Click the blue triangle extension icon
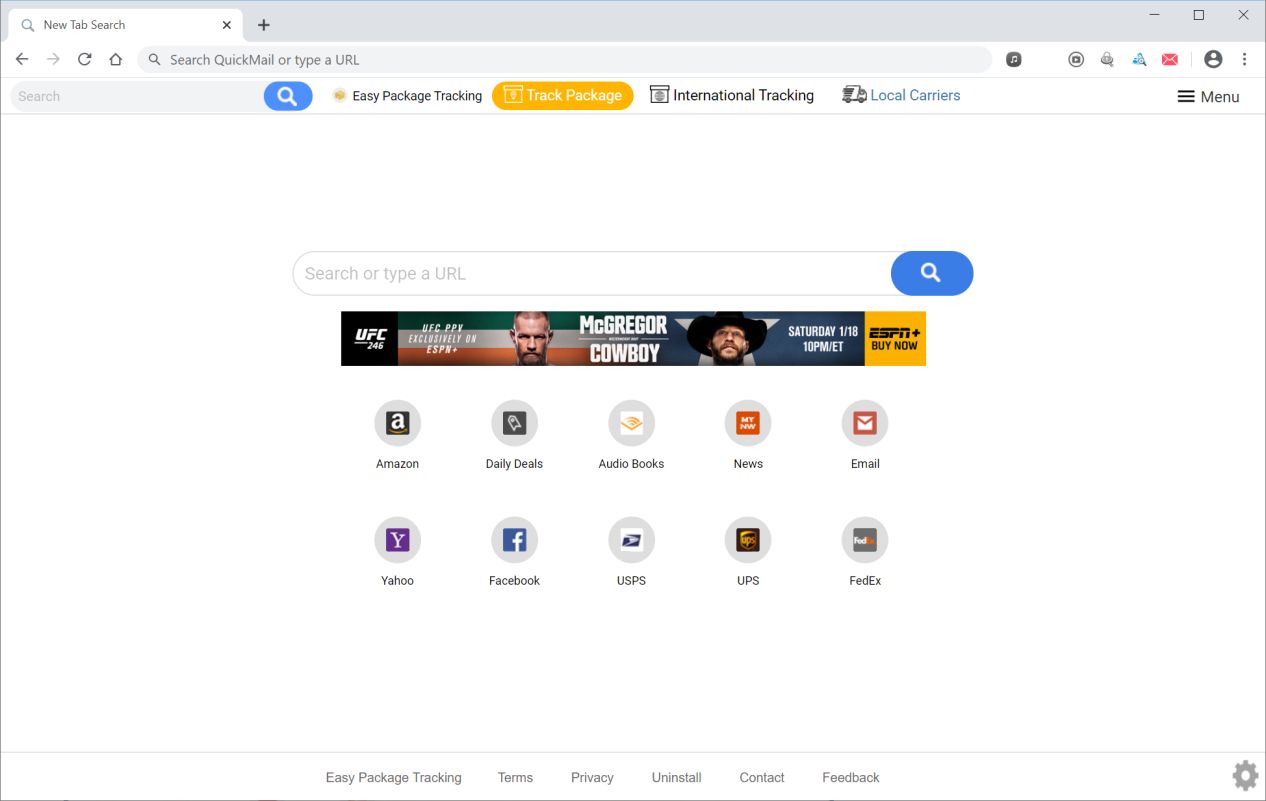Screen dimensions: 1266x801 (x=1139, y=59)
